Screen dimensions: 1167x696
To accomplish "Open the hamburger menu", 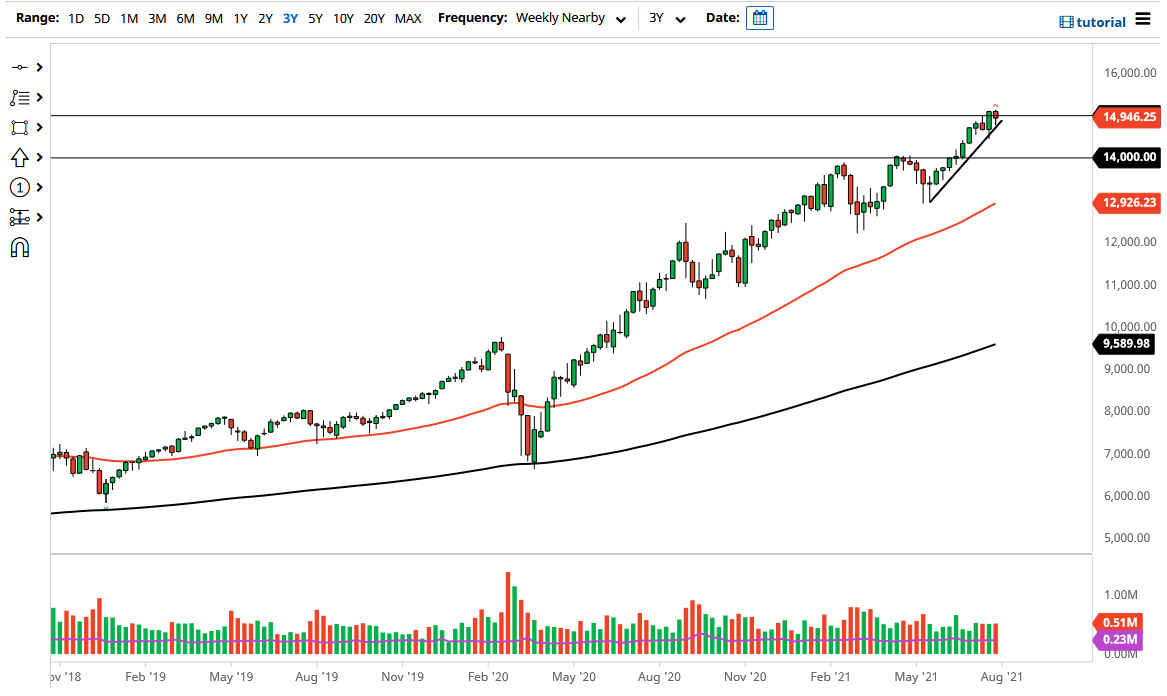I will pos(1145,18).
